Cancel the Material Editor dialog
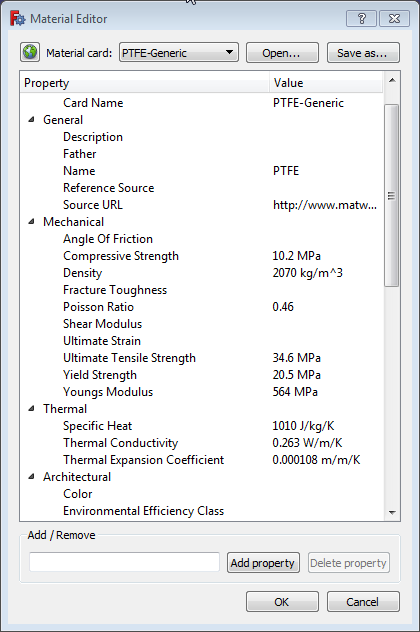The width and height of the screenshot is (420, 632). pyautogui.click(x=363, y=602)
